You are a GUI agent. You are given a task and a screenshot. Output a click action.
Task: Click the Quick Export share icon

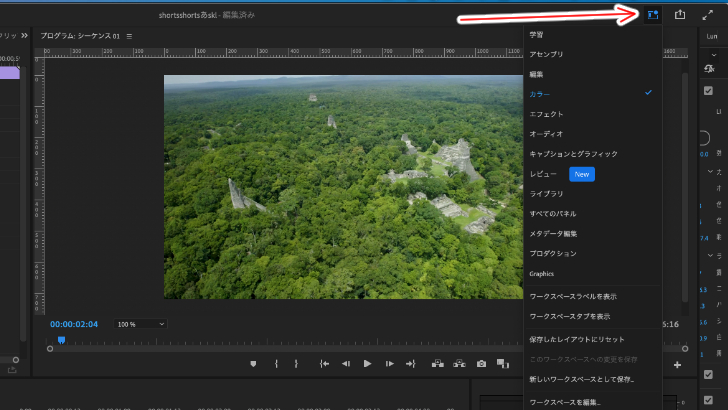click(680, 15)
